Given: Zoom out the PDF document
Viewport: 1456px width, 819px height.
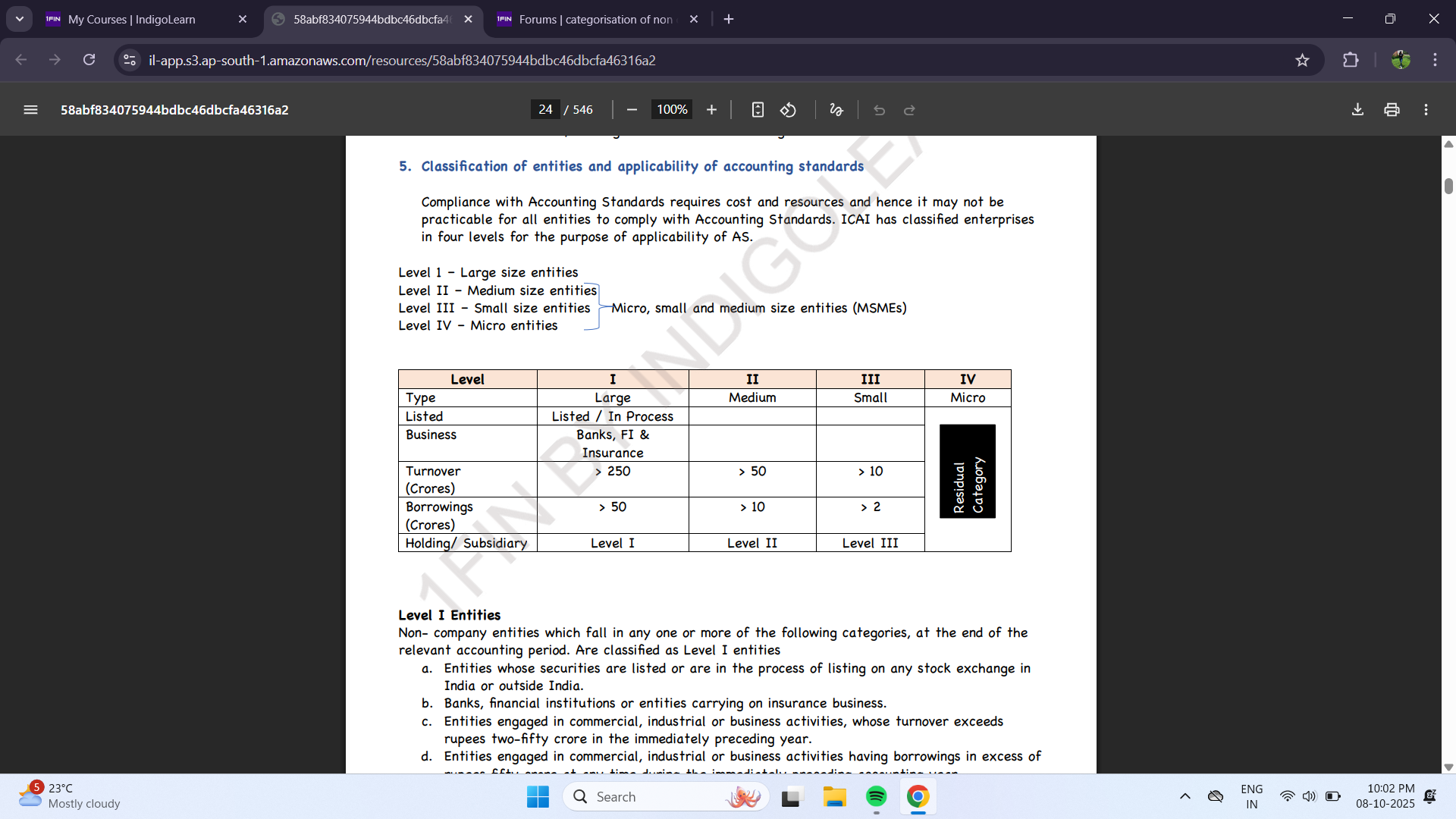Looking at the screenshot, I should (x=632, y=110).
